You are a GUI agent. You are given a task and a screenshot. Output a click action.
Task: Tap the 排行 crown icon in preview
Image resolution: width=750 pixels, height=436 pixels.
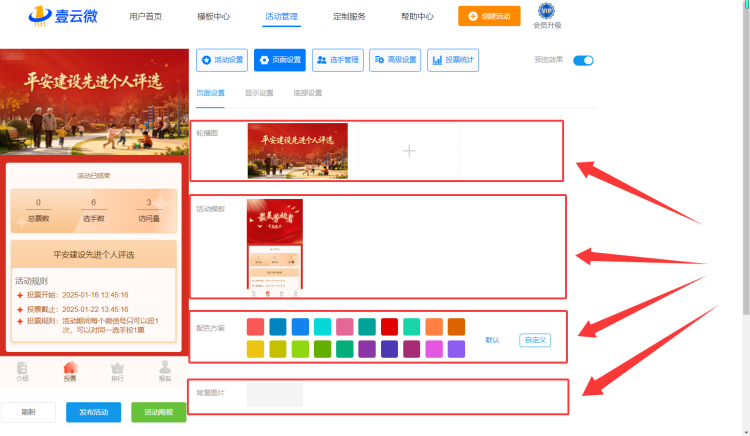coord(117,371)
